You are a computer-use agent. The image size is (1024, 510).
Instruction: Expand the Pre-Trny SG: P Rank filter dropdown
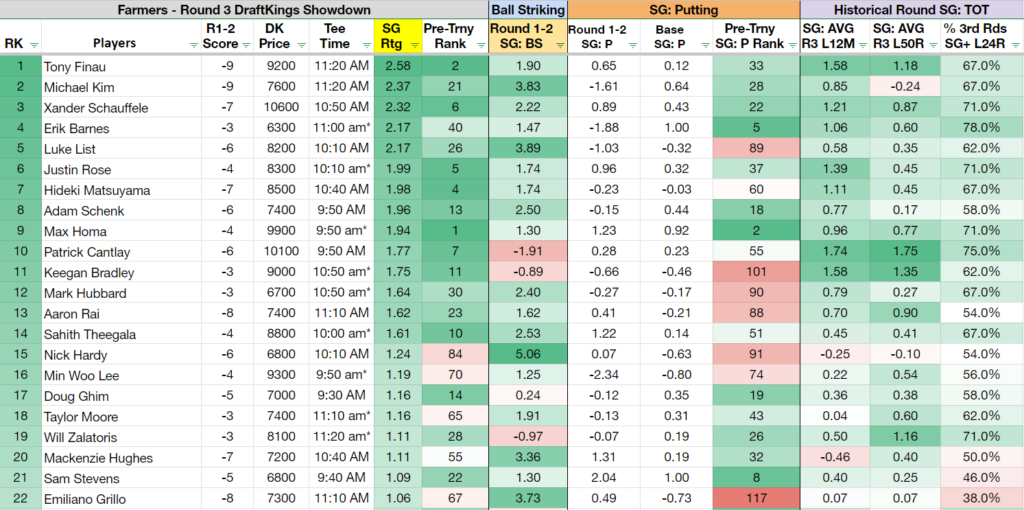click(x=792, y=45)
